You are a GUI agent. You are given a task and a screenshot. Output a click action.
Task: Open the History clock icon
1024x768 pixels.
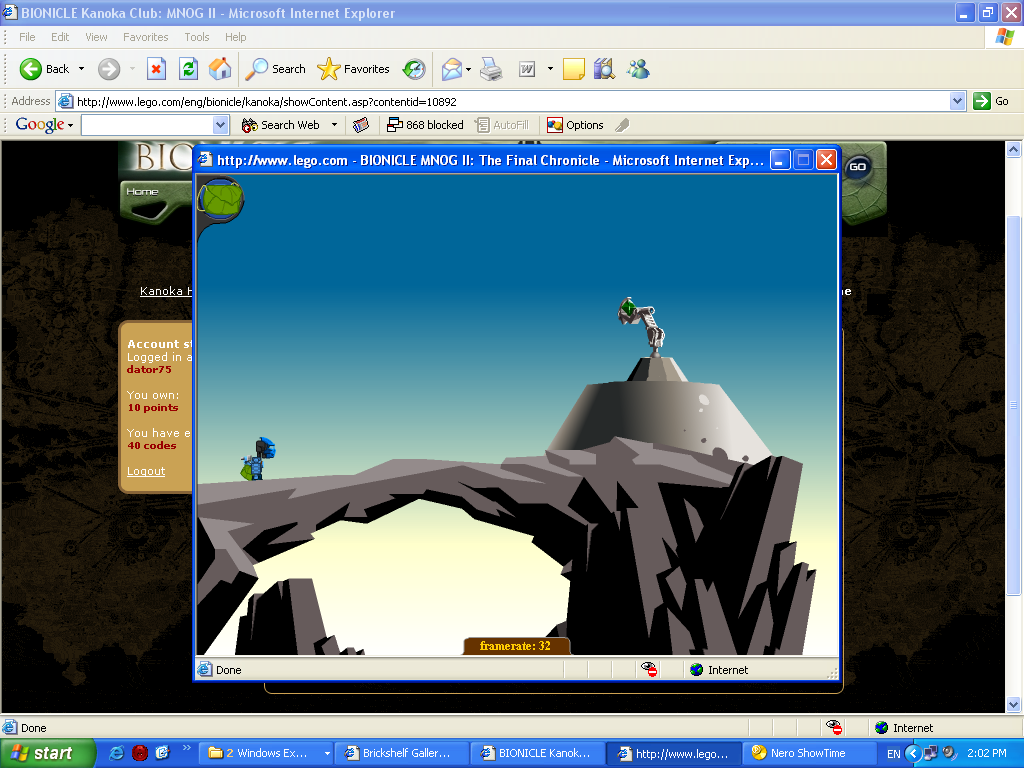click(414, 69)
